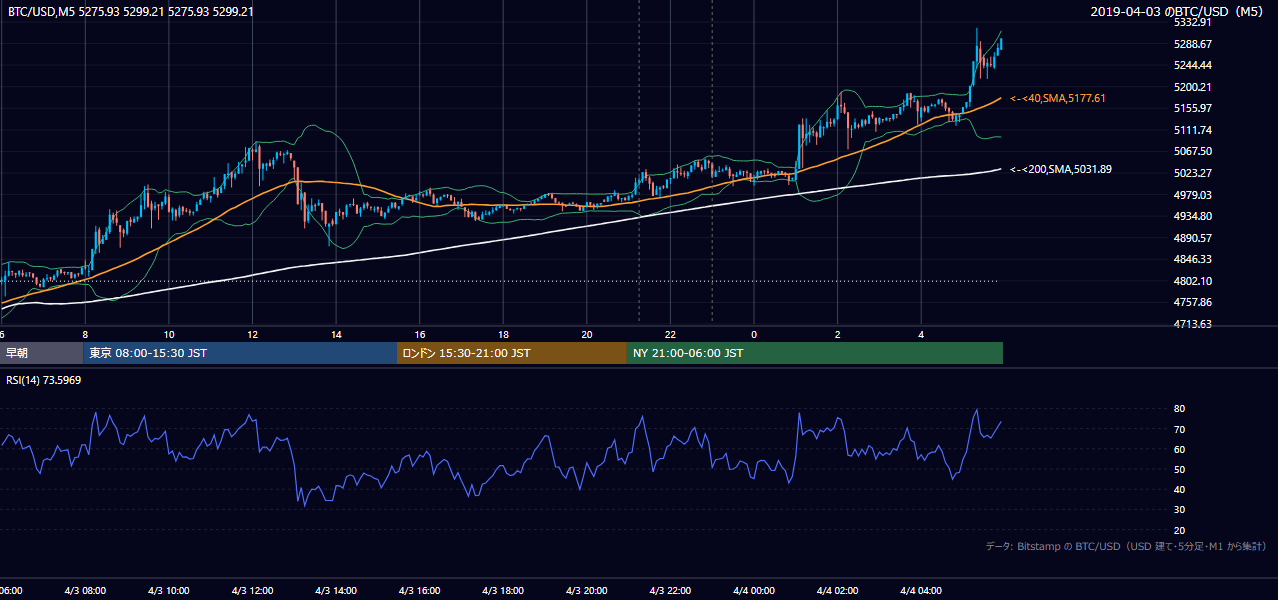Click hour label 22 under price chart

pyautogui.click(x=670, y=334)
